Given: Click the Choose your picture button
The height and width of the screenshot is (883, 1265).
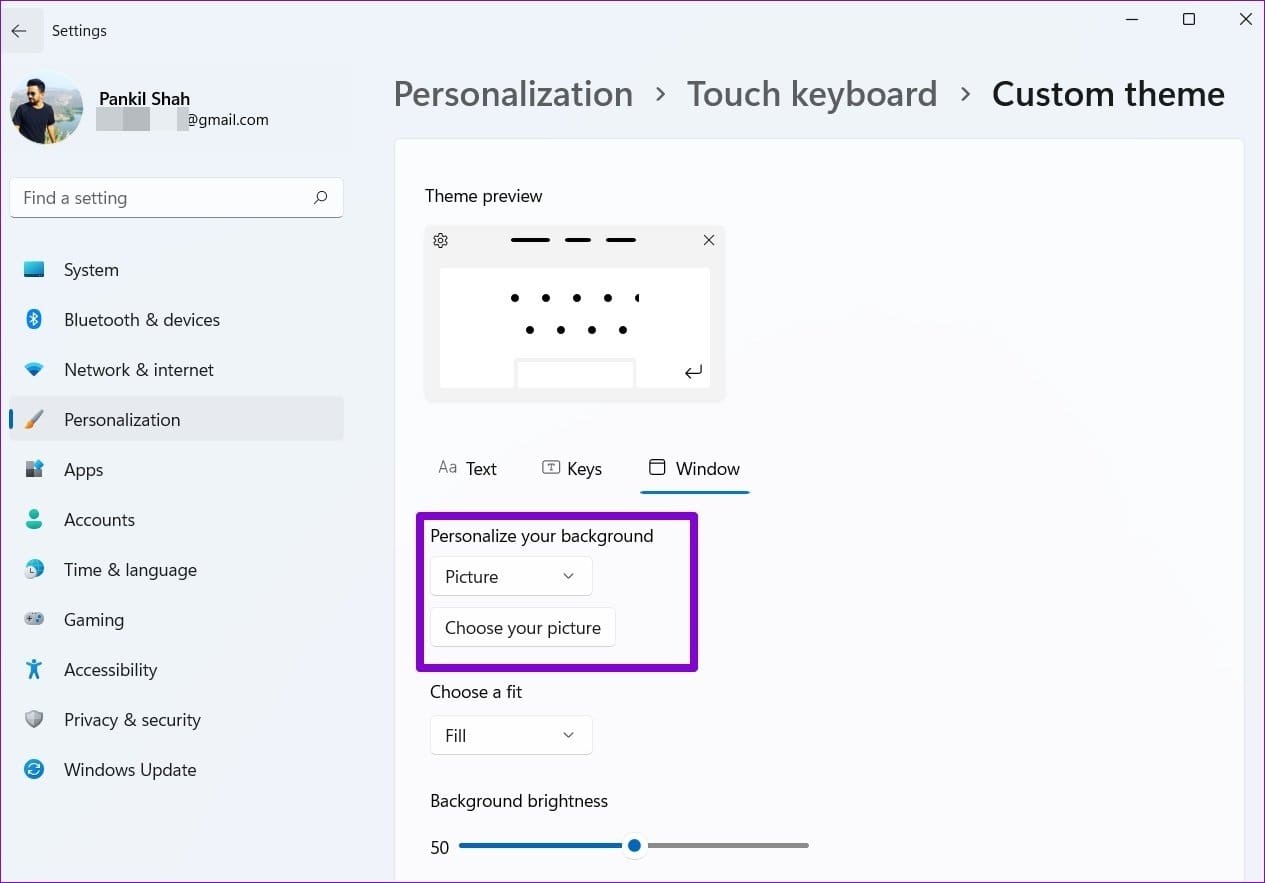Looking at the screenshot, I should click(x=522, y=627).
